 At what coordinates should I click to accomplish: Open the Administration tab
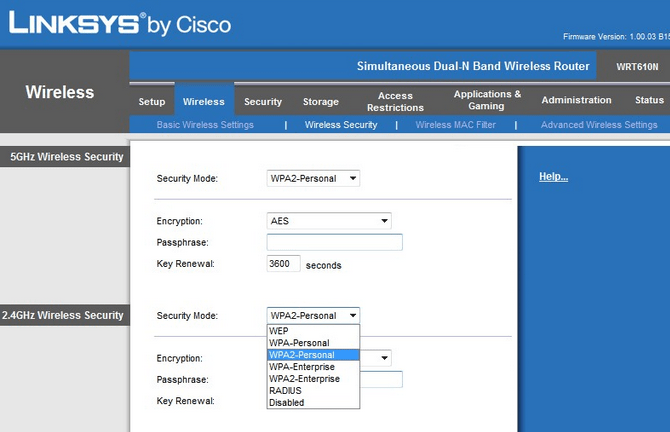pyautogui.click(x=576, y=100)
